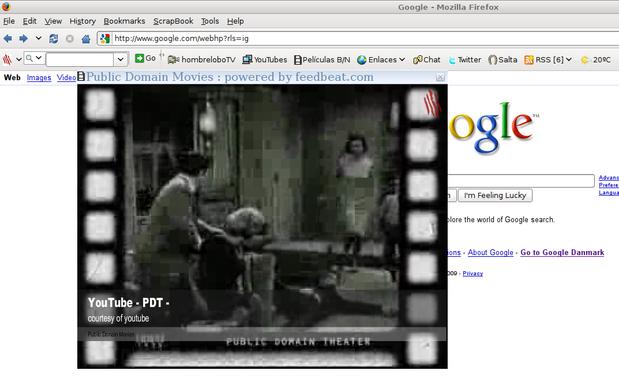Click the toolbar search text field
The height and width of the screenshot is (389, 619).
click(80, 60)
